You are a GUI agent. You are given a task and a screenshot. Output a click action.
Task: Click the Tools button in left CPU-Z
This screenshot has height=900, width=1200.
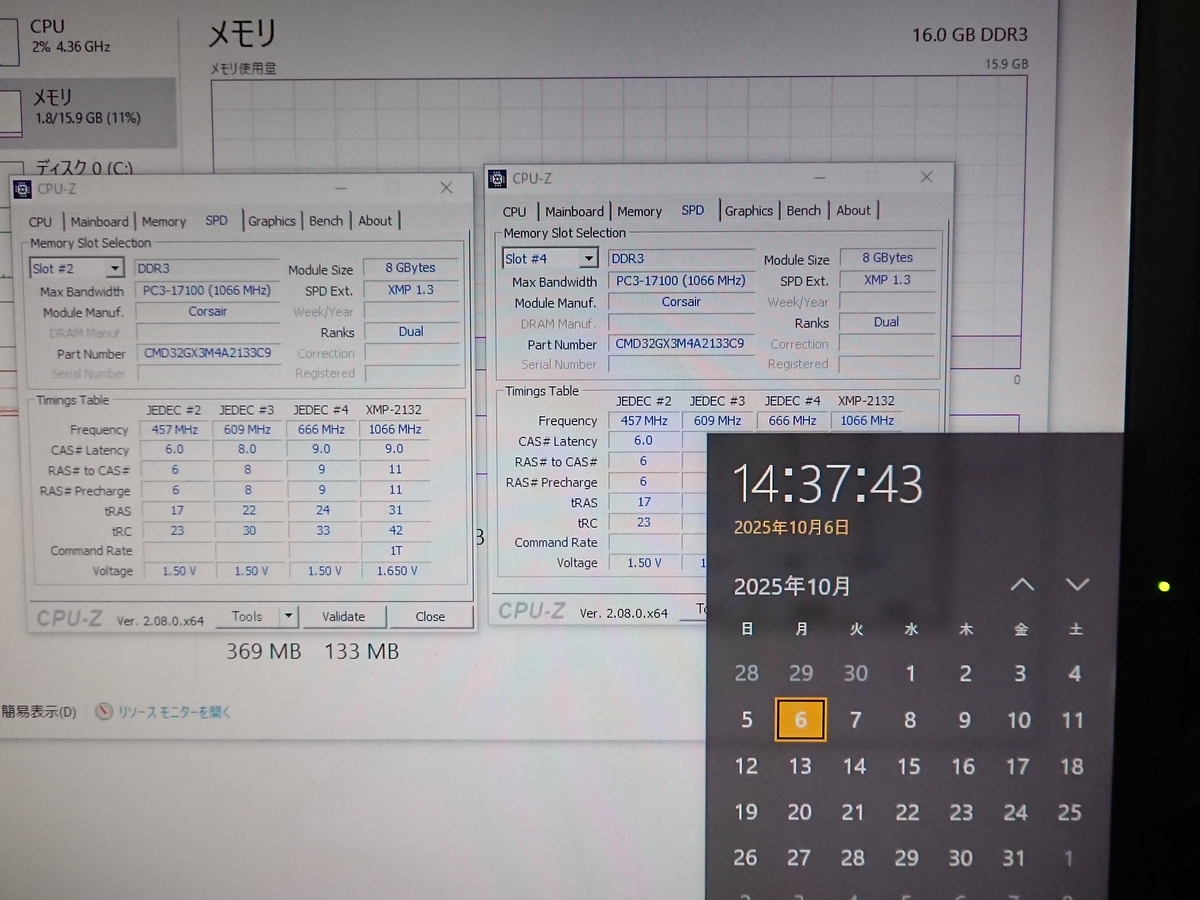[x=247, y=617]
